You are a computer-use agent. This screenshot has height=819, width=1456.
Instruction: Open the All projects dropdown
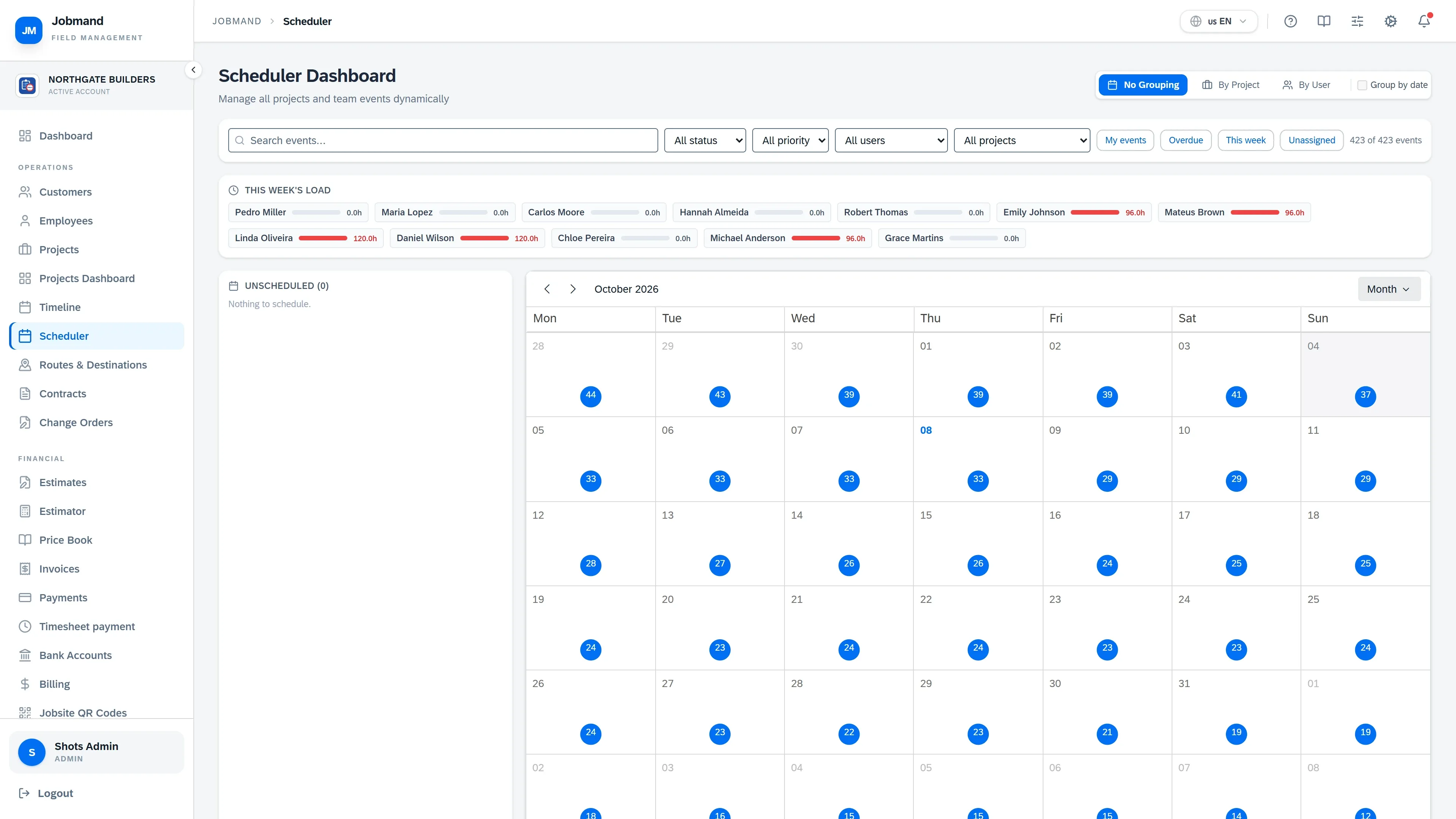(x=1022, y=140)
